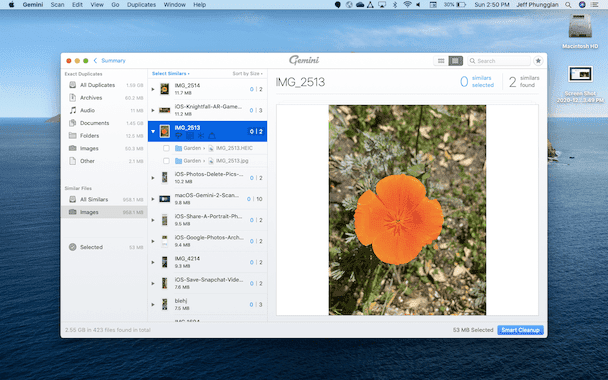Expand the iOS-Save-Snapchat-Vide group
Image resolution: width=608 pixels, height=380 pixels.
pos(153,283)
